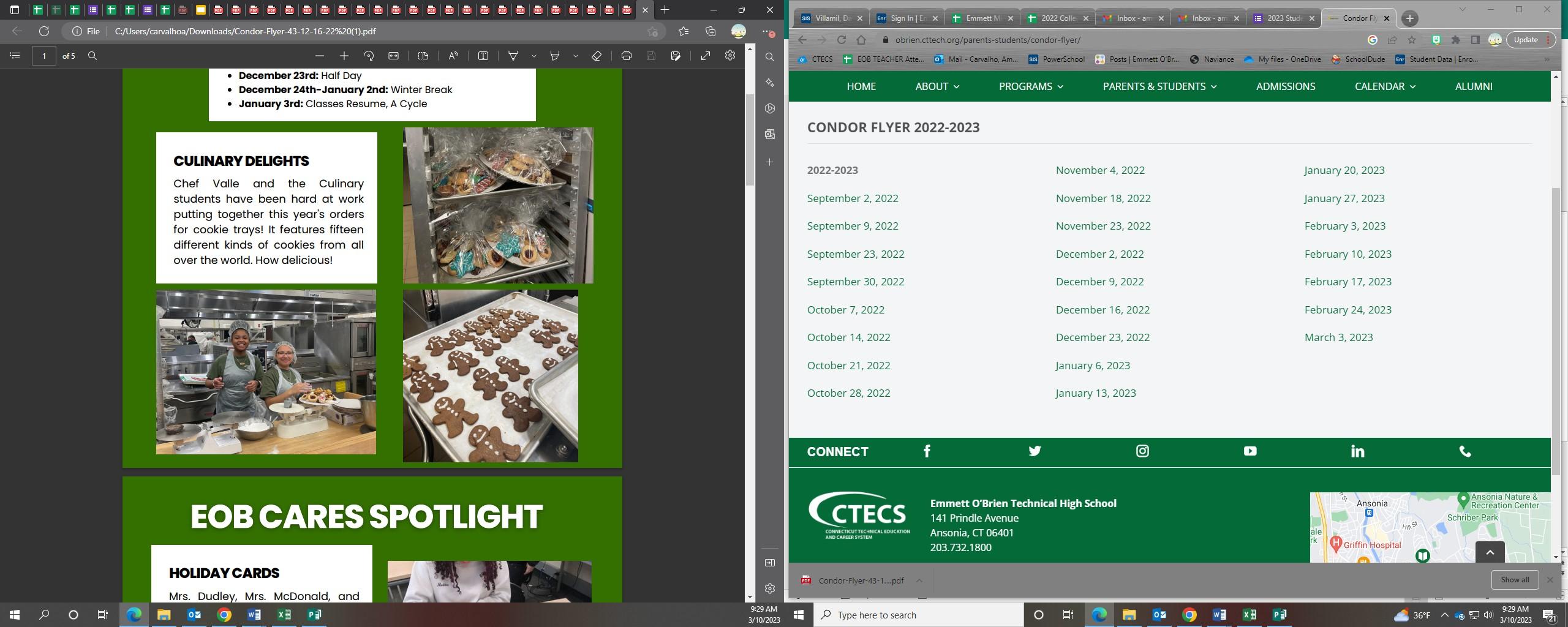Open Windows Start menu on right taskbar
1568x627 pixels.
799,615
